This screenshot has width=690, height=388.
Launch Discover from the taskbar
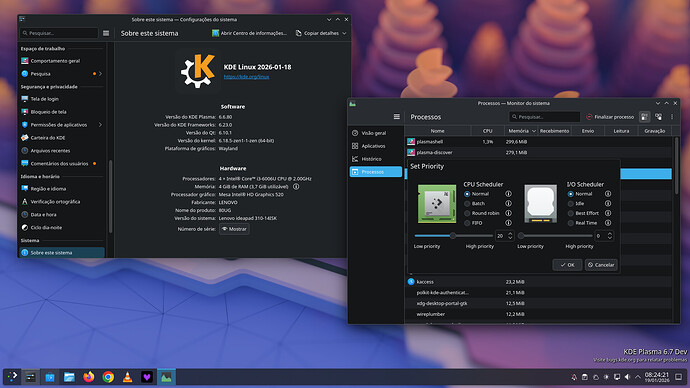click(x=50, y=377)
